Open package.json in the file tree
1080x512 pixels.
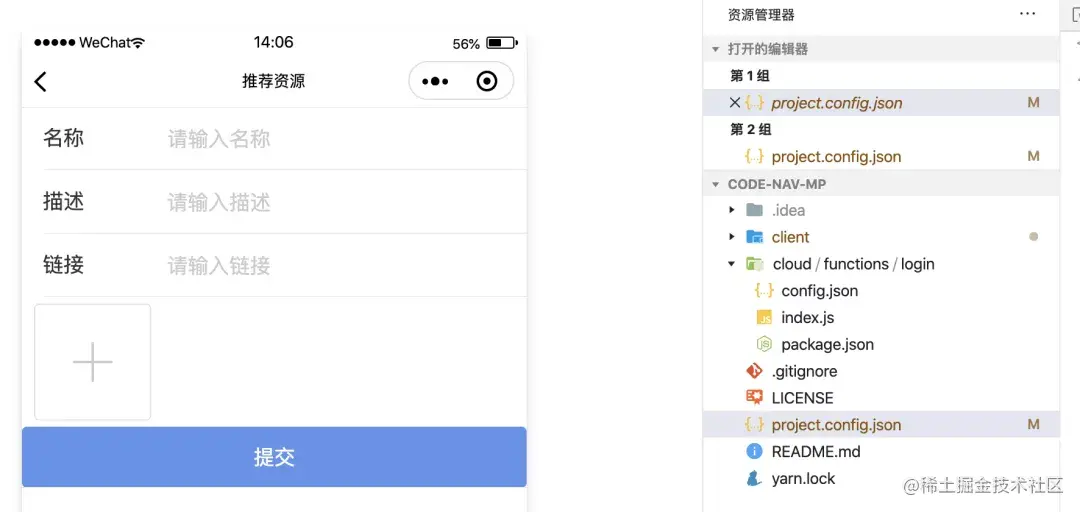[827, 344]
